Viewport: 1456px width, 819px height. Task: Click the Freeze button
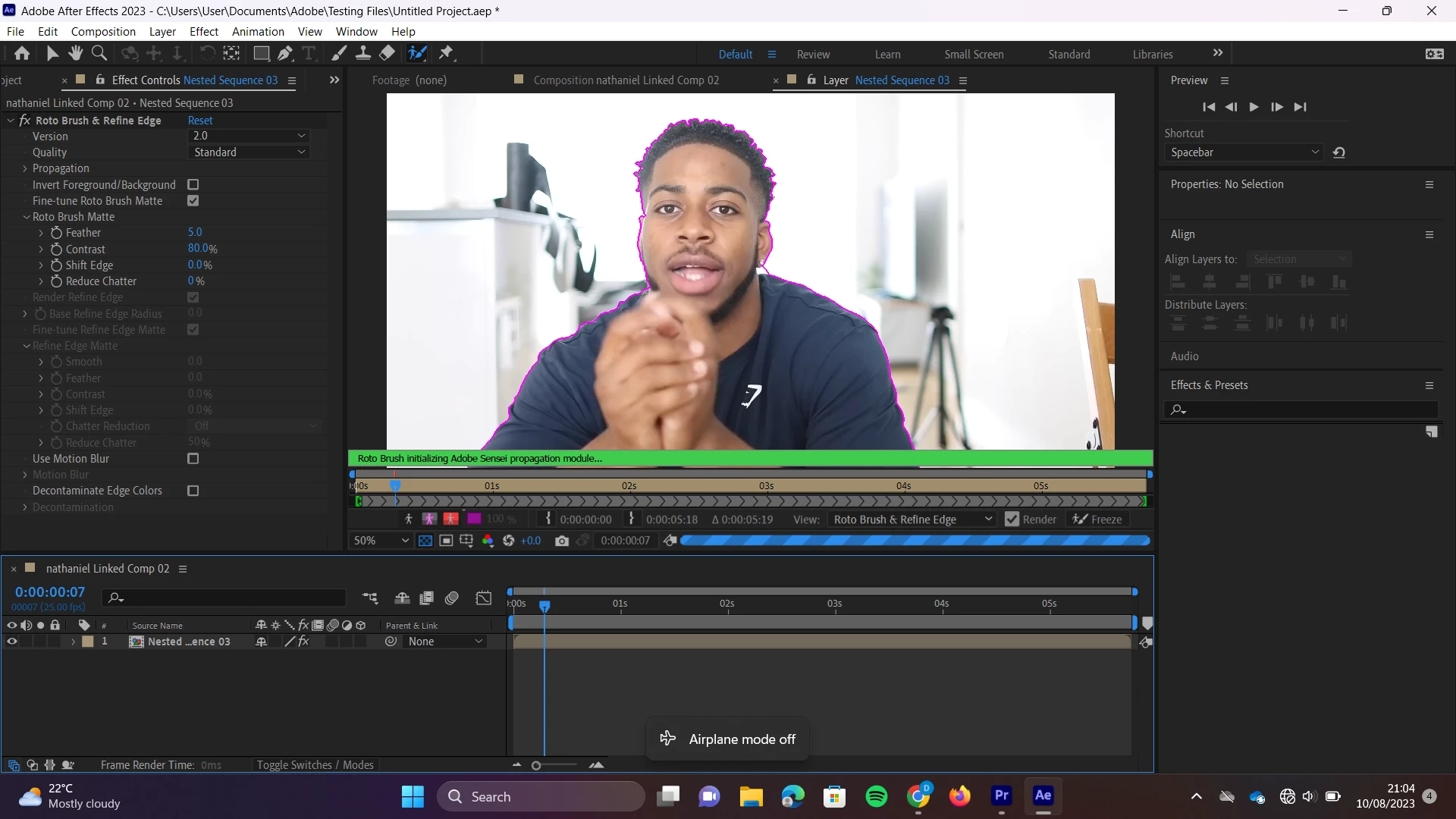coord(1097,519)
